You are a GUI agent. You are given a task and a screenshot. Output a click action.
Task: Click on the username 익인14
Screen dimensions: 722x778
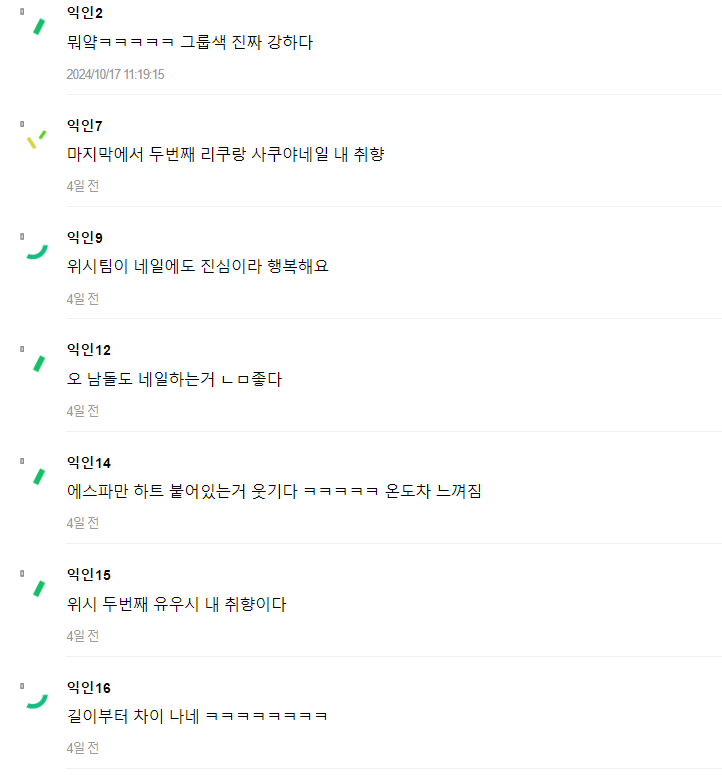[x=89, y=462]
